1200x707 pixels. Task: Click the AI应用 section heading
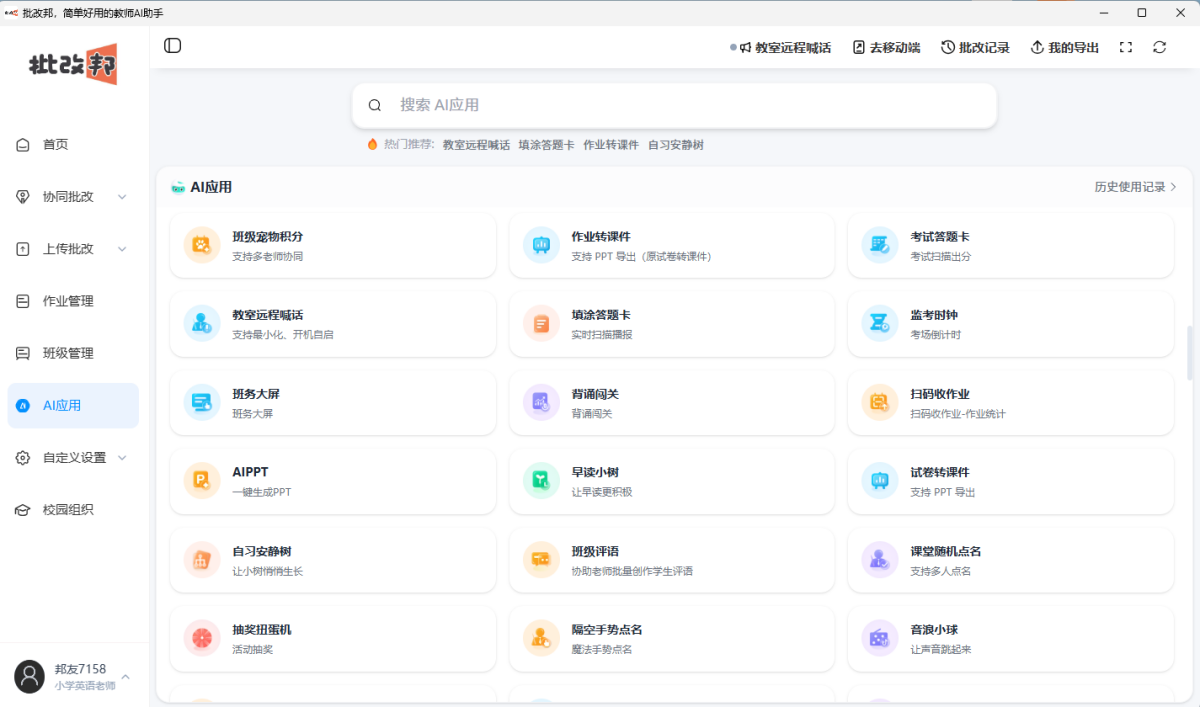coord(211,187)
